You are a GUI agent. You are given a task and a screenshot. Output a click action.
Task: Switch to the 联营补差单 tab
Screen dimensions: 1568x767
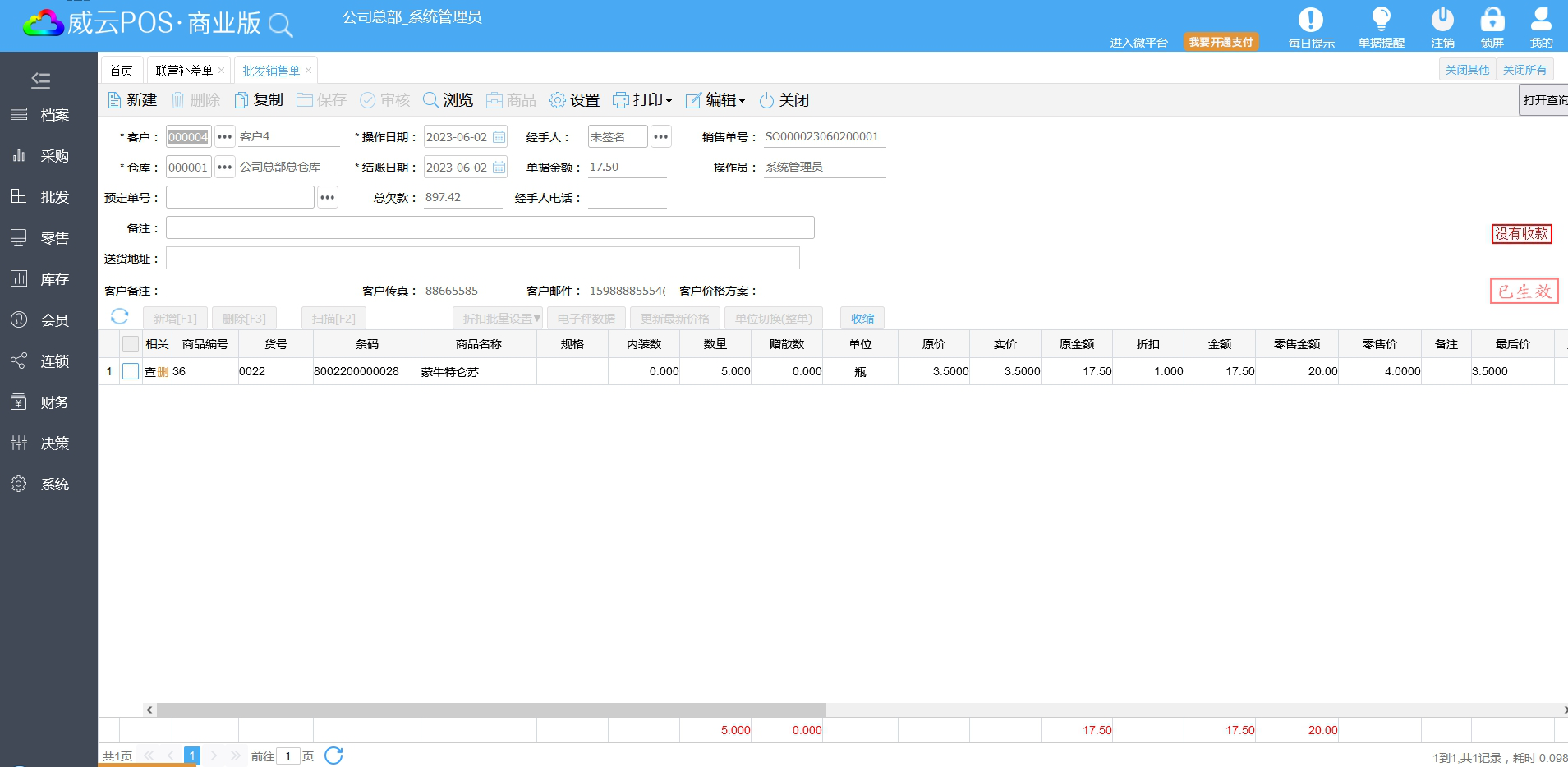184,71
